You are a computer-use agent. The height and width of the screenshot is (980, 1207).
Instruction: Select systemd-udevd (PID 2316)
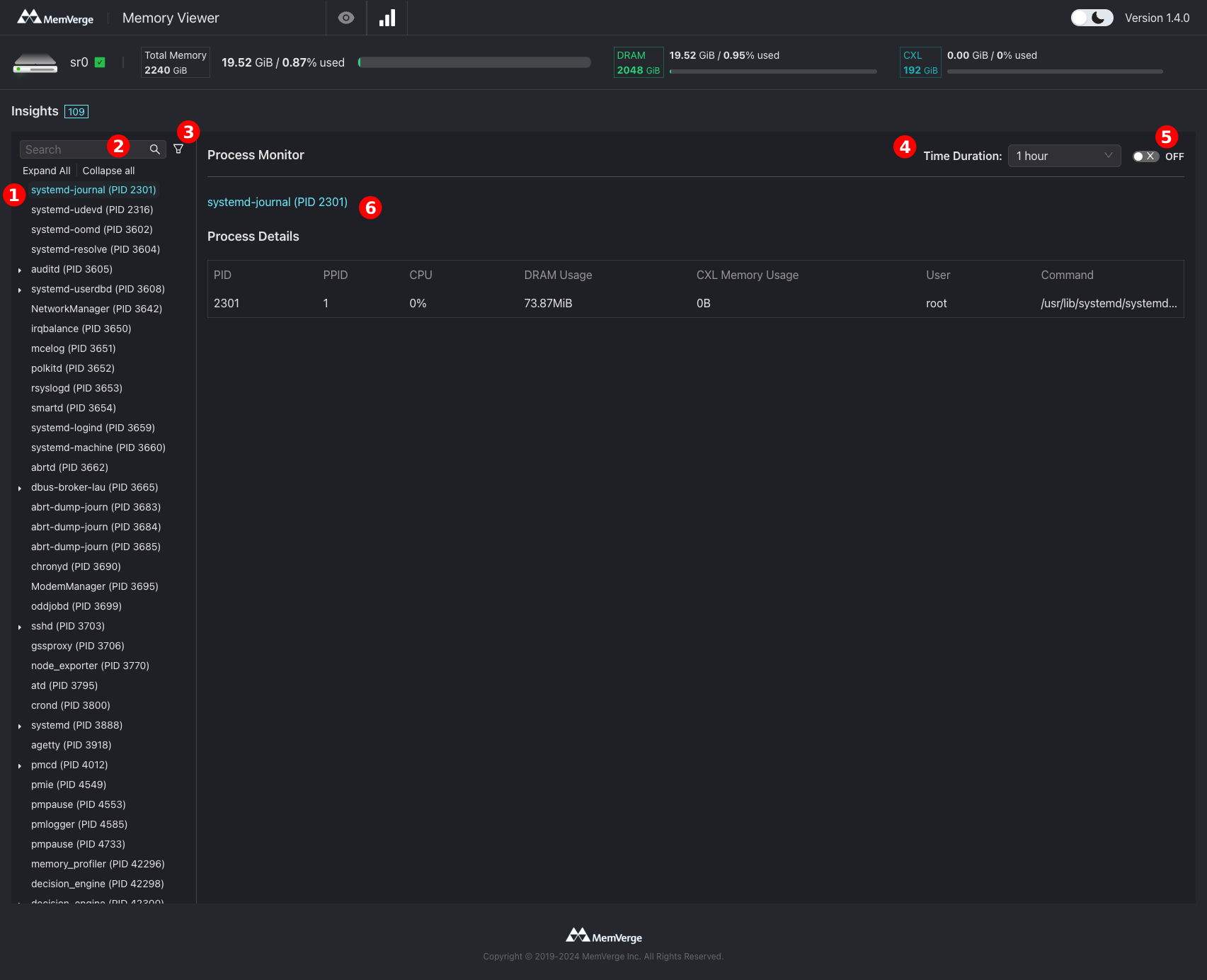click(x=92, y=210)
